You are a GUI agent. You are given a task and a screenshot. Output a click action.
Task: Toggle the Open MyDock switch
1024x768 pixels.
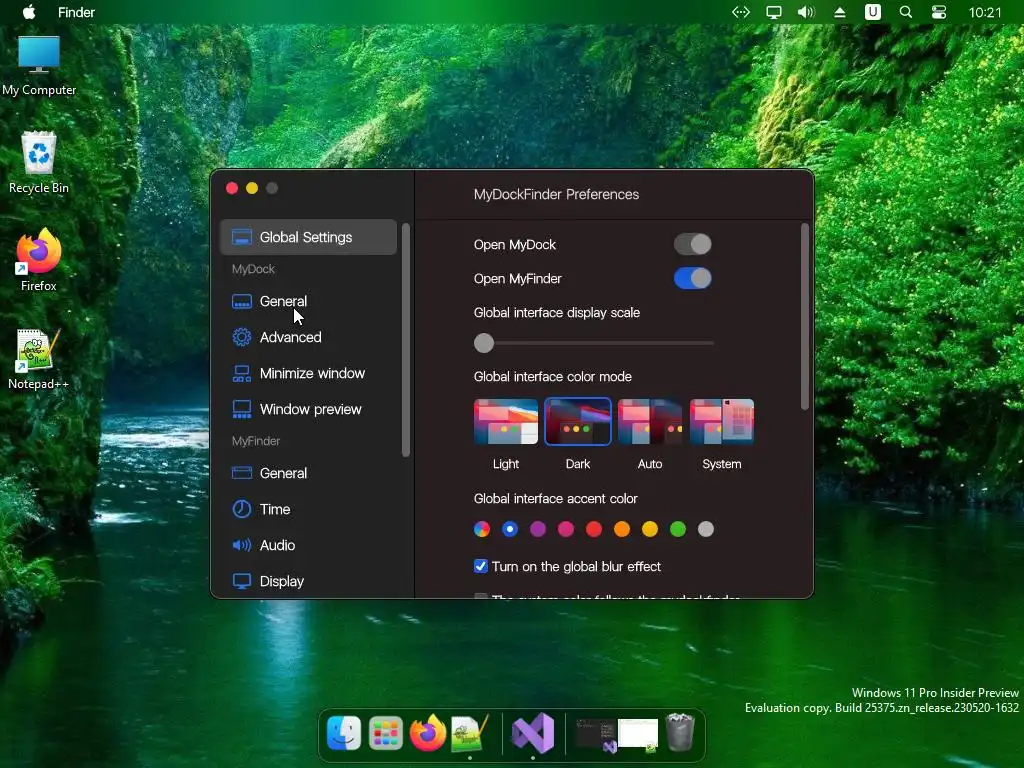click(692, 244)
